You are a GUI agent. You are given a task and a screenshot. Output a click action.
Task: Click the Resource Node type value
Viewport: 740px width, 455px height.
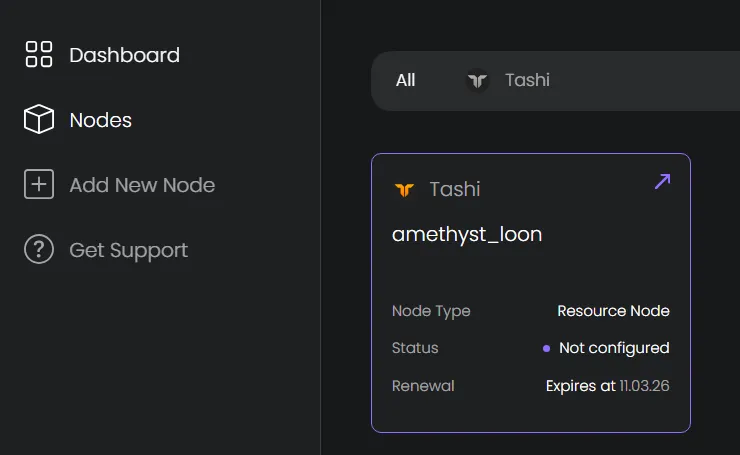(613, 311)
